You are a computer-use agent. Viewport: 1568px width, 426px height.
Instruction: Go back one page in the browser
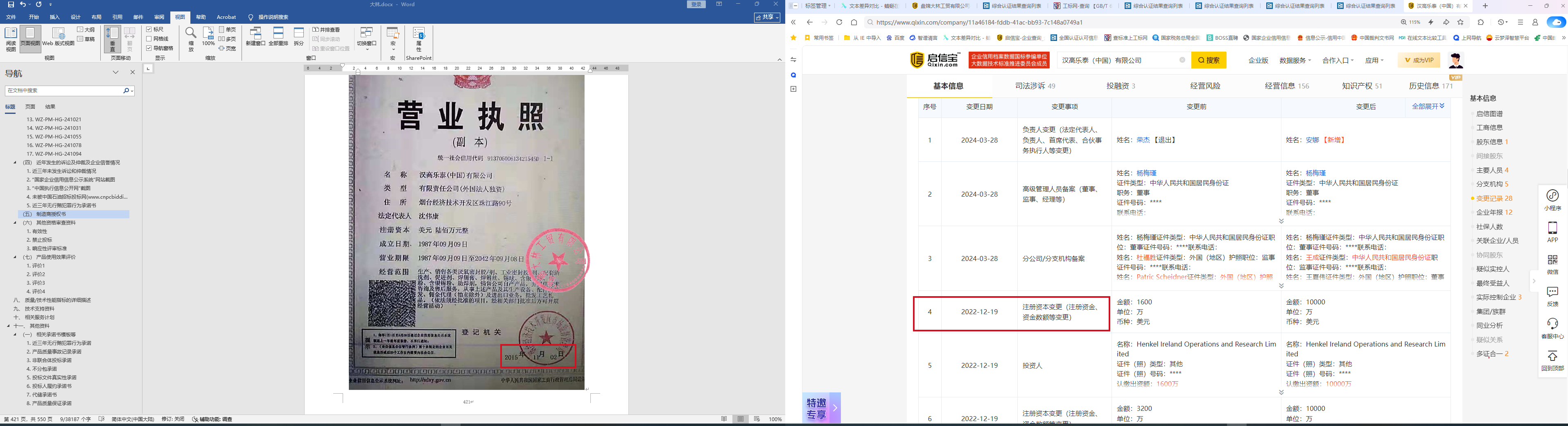[x=809, y=22]
